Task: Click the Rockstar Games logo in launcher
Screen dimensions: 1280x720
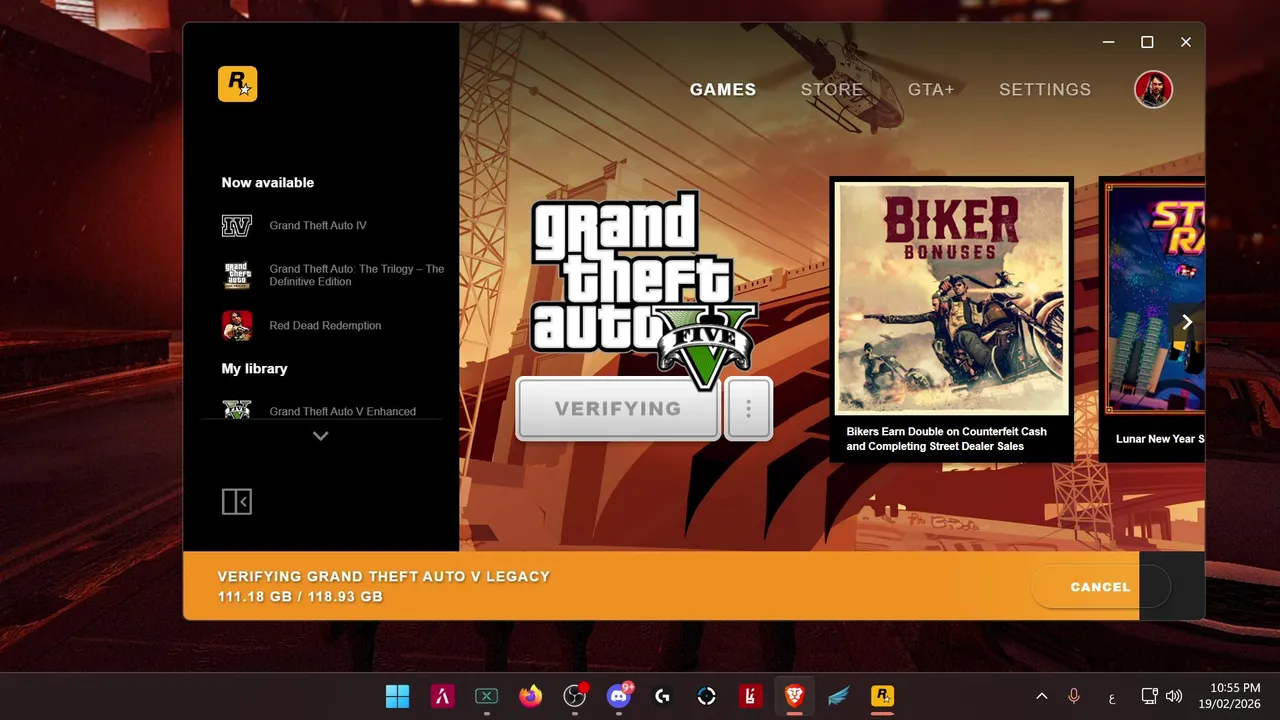Action: [237, 84]
